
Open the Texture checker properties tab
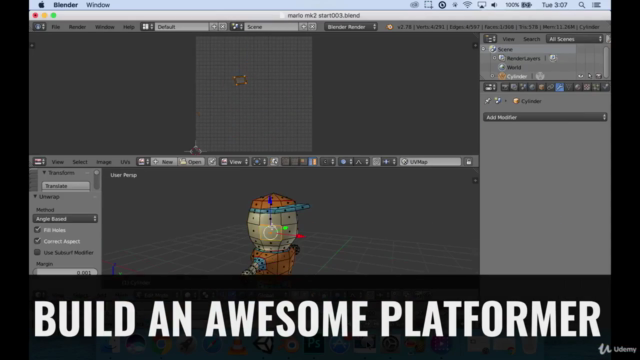tap(587, 87)
